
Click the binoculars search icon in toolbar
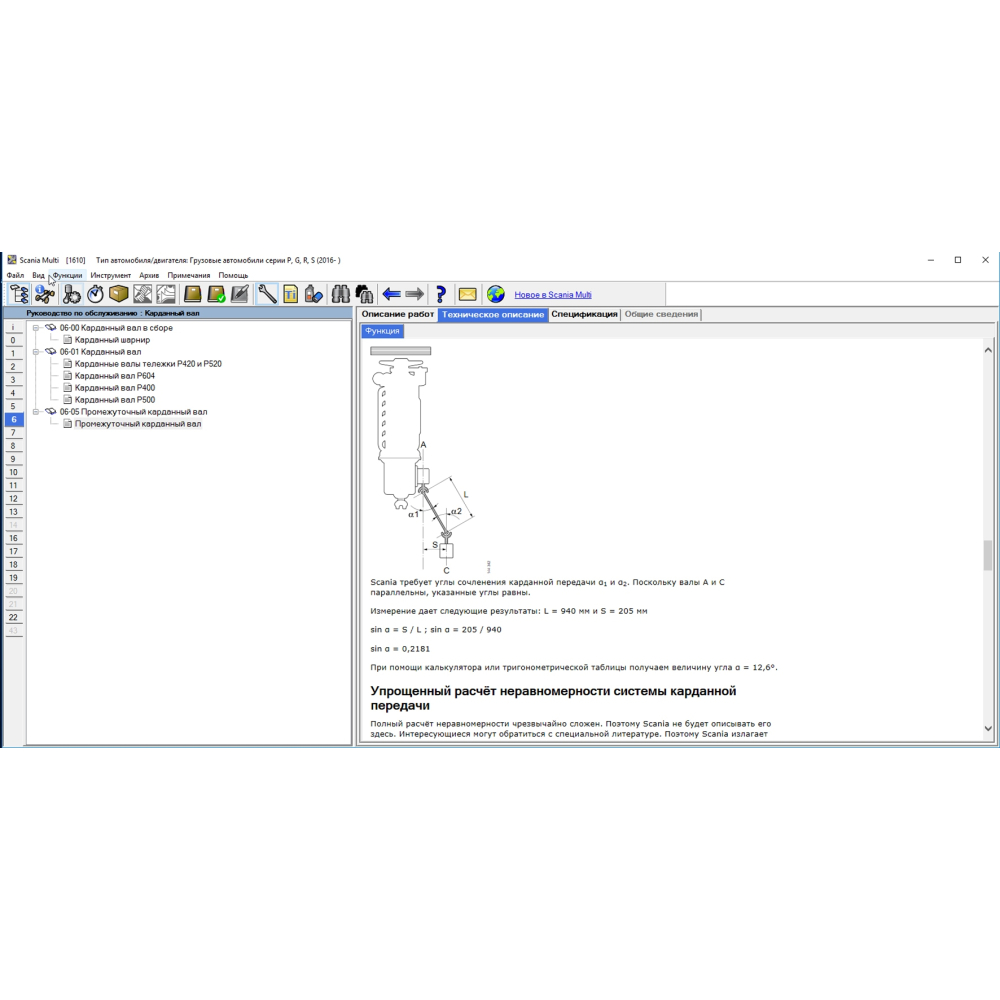pos(340,294)
